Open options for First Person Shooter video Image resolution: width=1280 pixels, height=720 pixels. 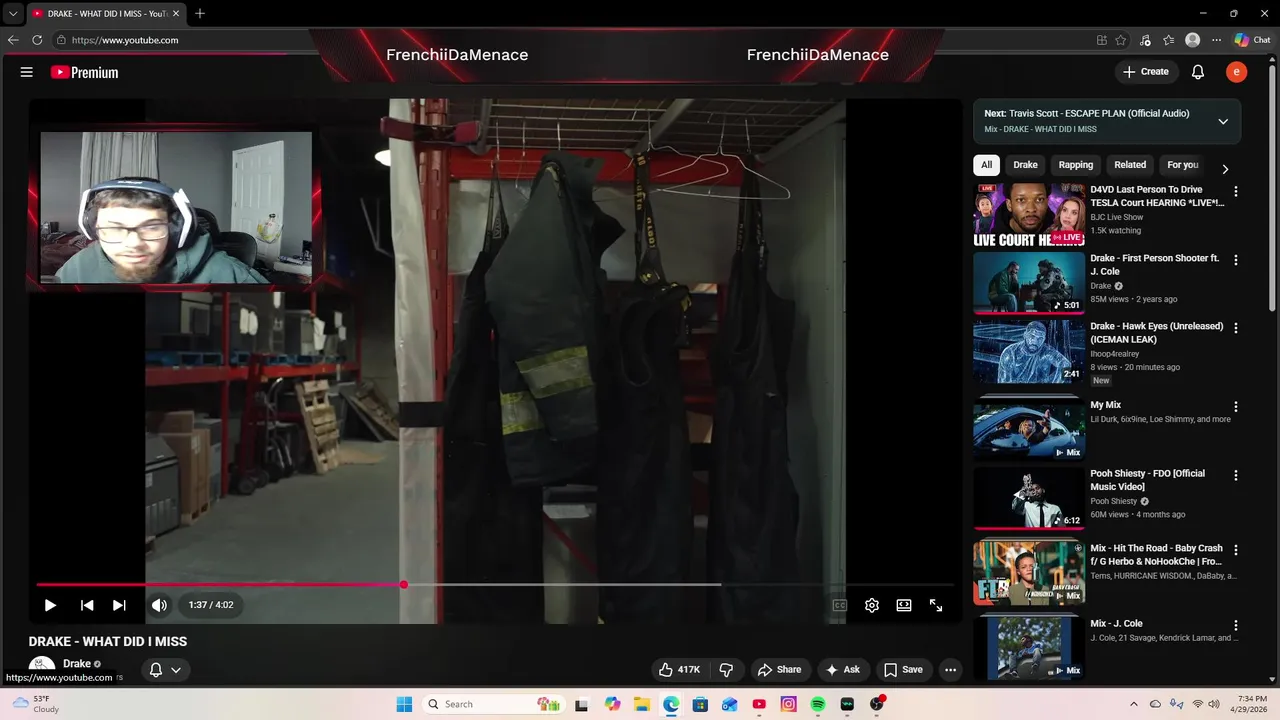coord(1236,260)
